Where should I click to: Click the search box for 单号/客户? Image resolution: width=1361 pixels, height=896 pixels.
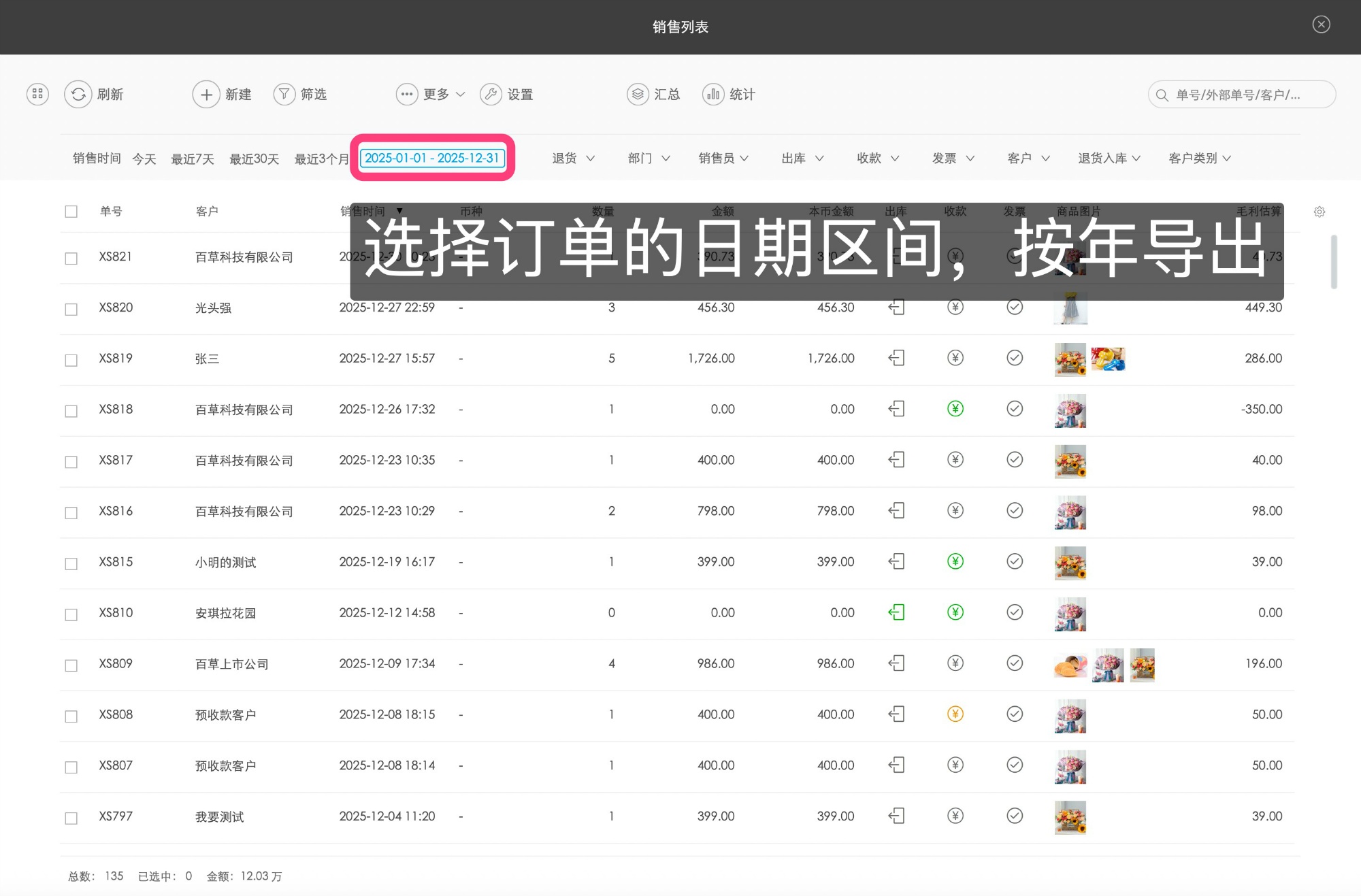point(1242,95)
